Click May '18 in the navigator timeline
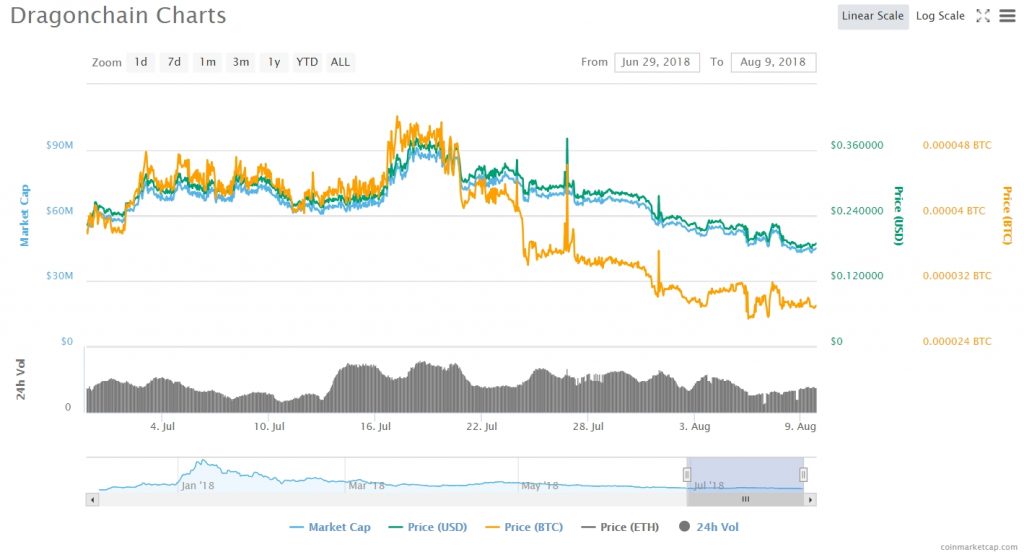The image size is (1024, 557). pos(540,486)
